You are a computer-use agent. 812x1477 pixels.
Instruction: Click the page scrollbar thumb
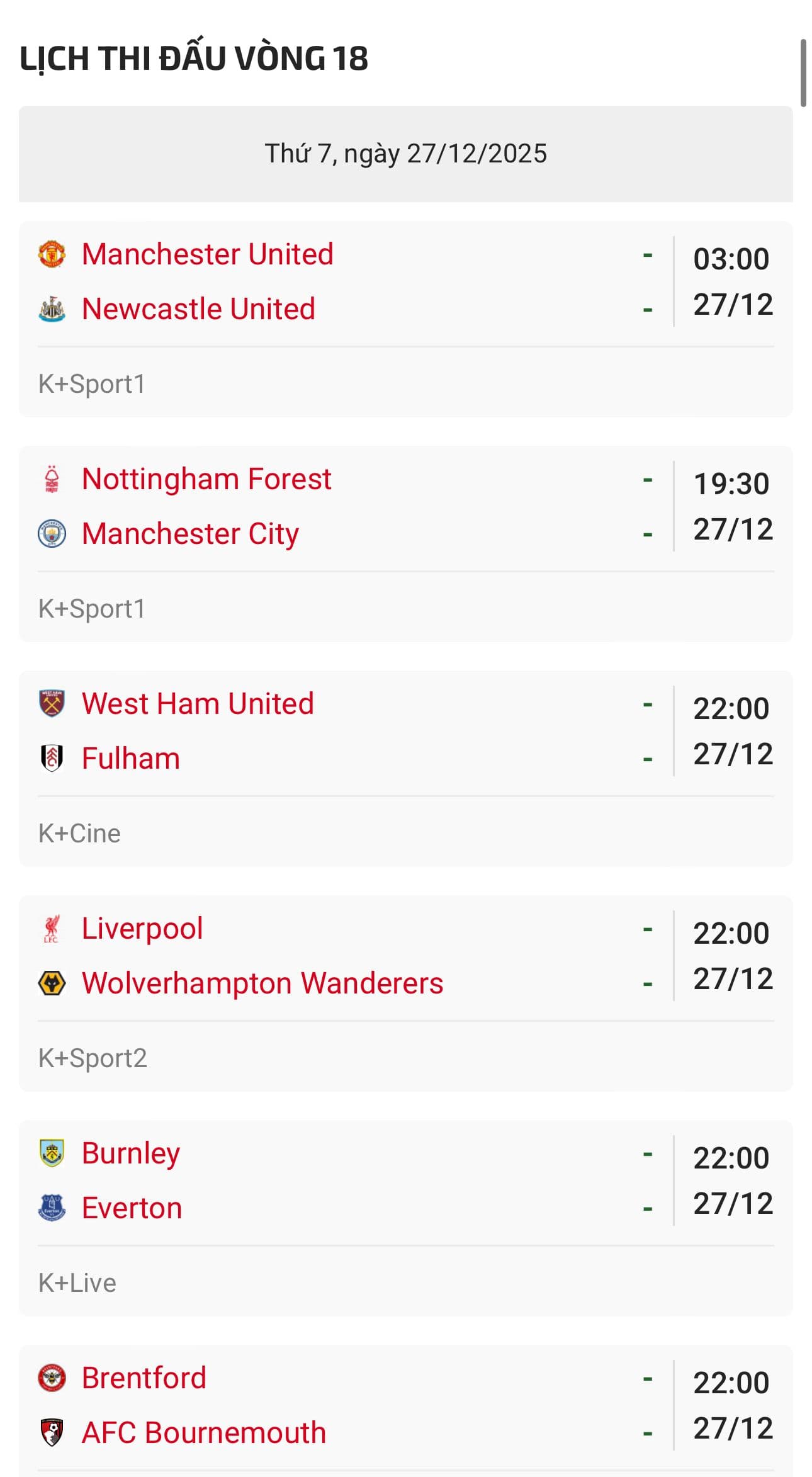tap(803, 73)
